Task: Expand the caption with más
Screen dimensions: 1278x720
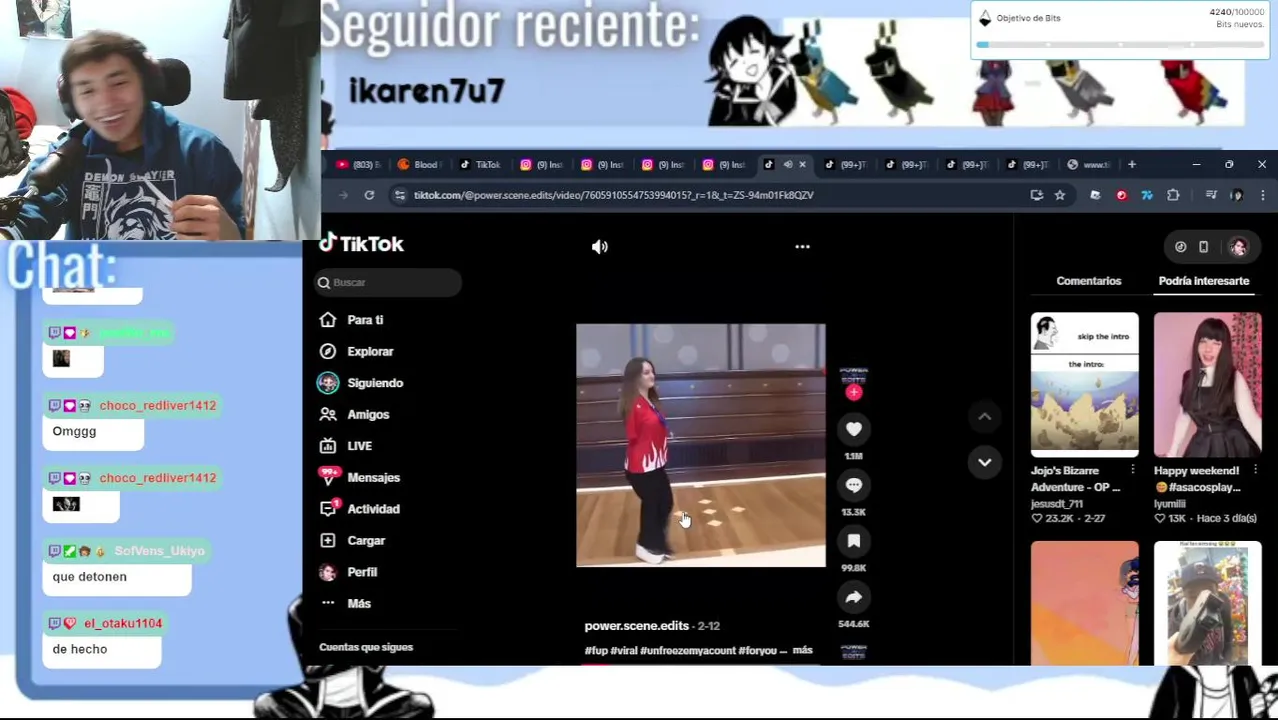Action: [x=802, y=650]
